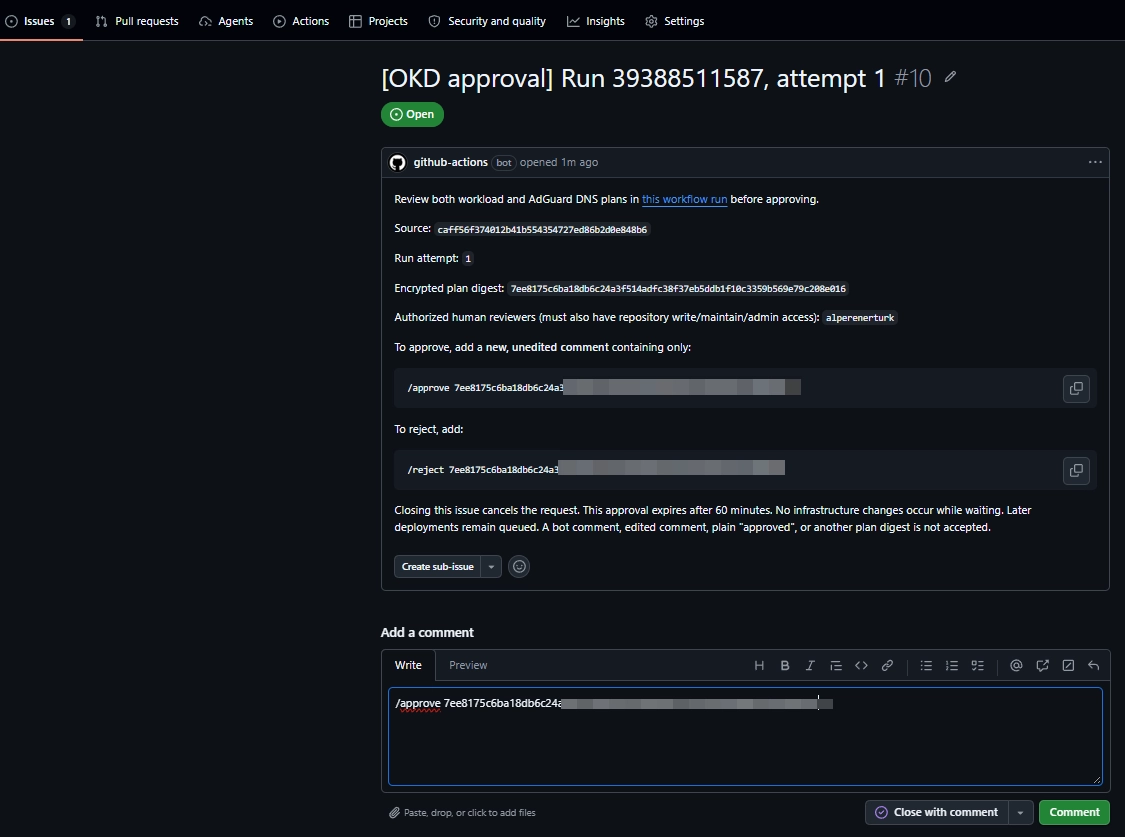Add a numbered list icon
This screenshot has height=837, width=1125.
(x=952, y=666)
